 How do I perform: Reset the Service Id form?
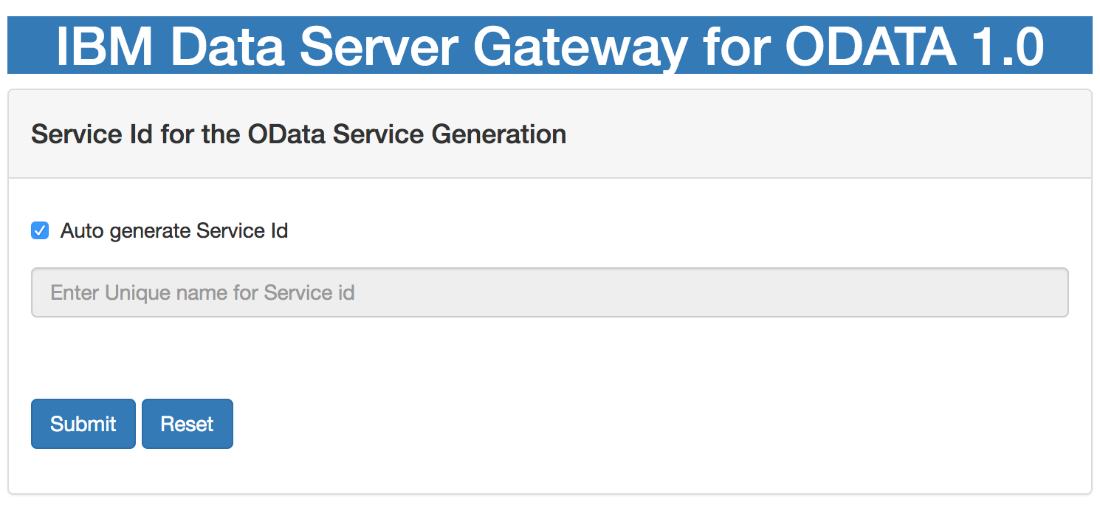187,424
